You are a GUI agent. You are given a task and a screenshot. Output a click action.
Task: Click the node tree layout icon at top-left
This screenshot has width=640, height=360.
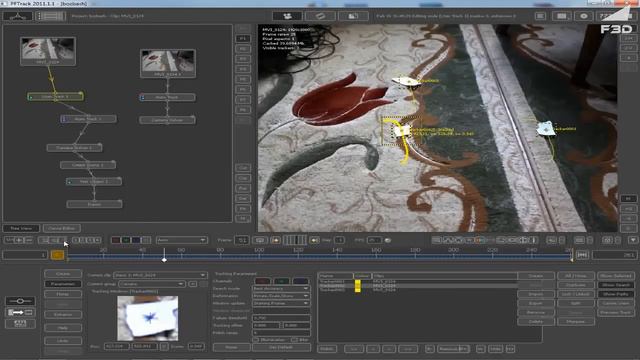click(x=18, y=16)
